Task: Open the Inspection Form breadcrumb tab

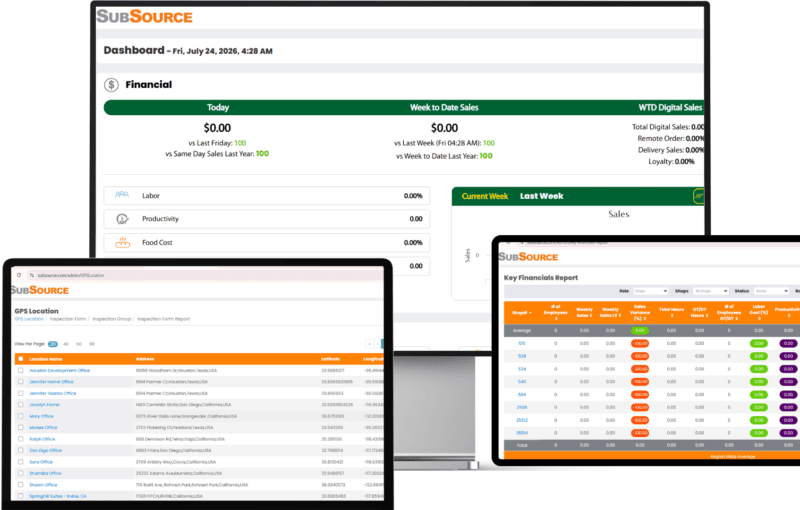Action: click(x=68, y=319)
